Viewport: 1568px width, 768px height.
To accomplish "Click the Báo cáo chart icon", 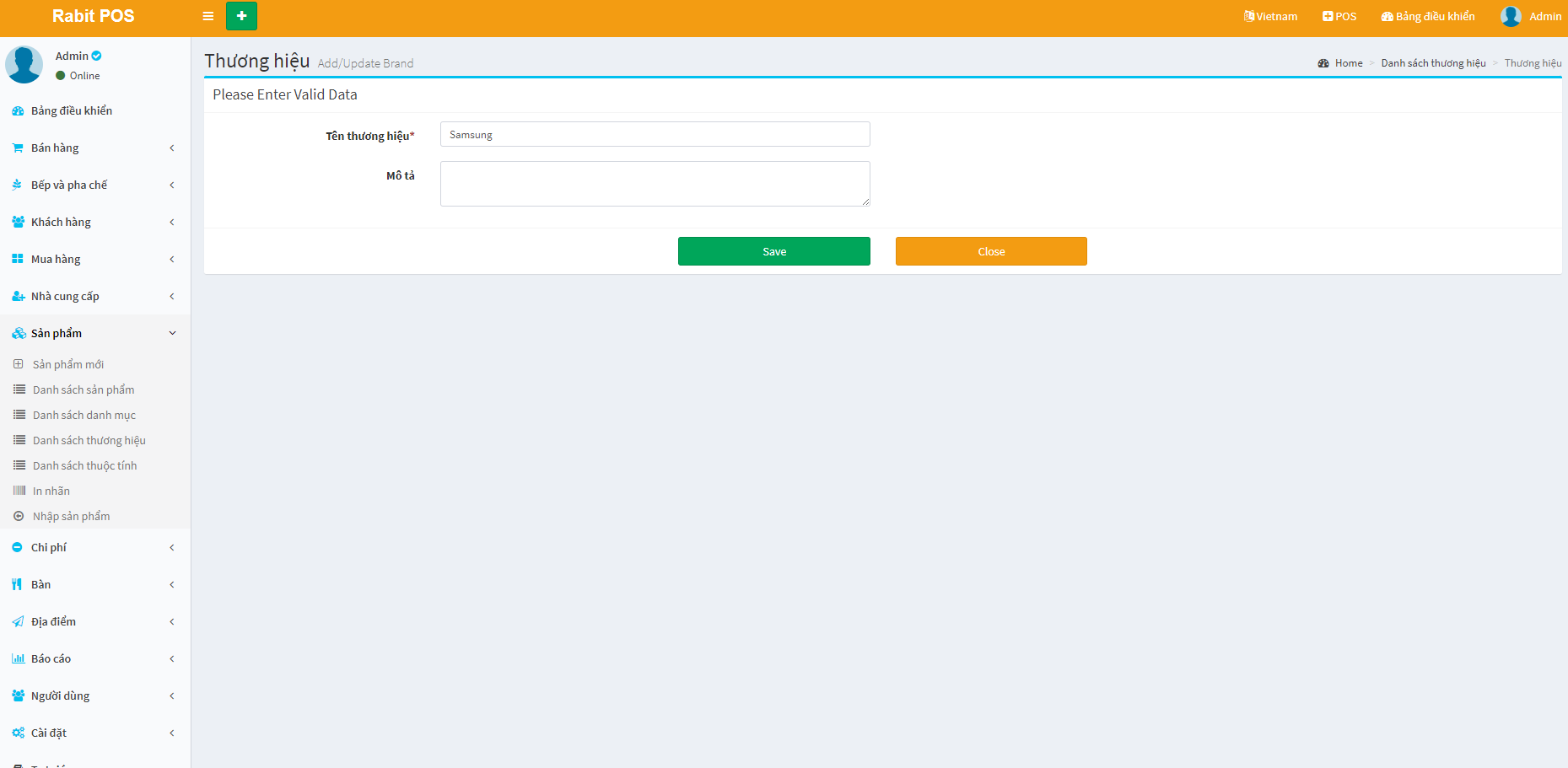I will pos(18,659).
